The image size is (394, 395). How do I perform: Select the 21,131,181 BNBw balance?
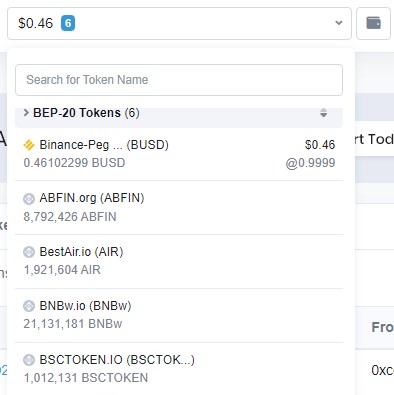(x=73, y=324)
